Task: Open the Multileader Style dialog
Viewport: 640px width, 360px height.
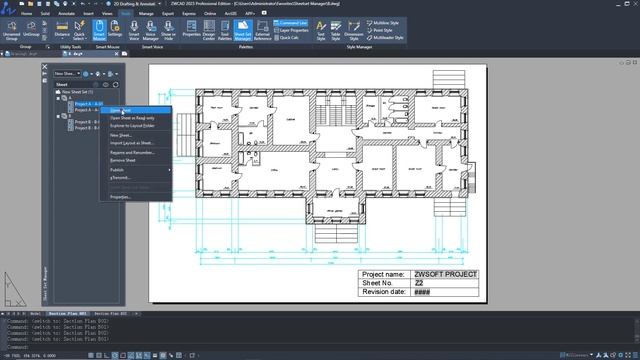Action: pos(385,38)
